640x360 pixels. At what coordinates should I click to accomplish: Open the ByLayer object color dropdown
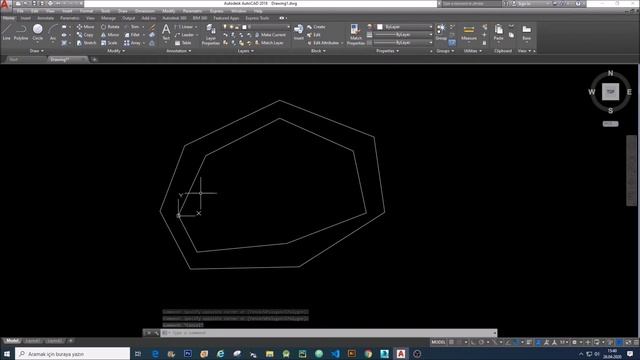[x=404, y=27]
